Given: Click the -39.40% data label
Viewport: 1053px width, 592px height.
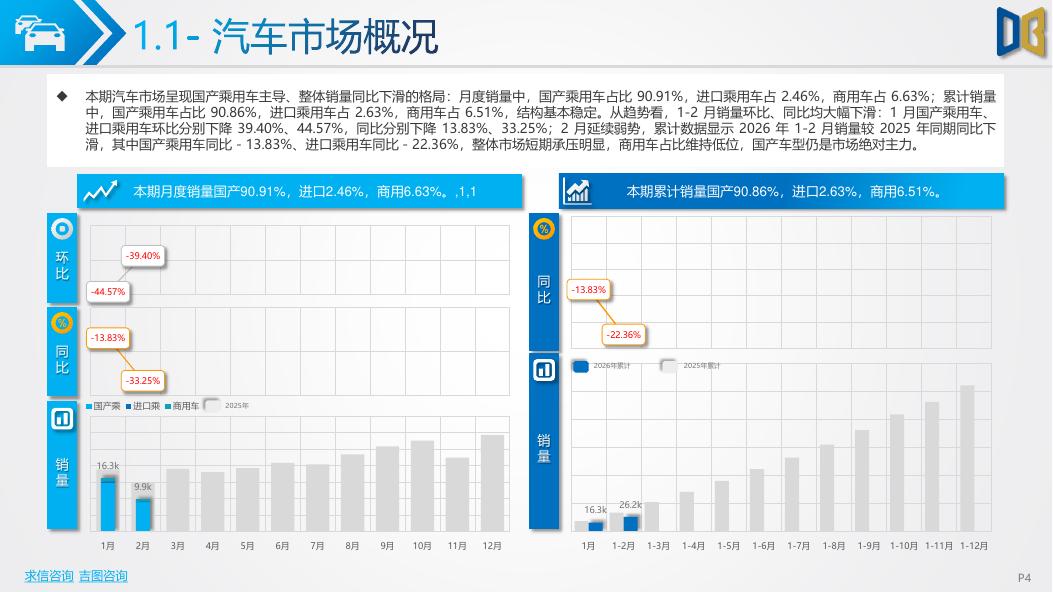Looking at the screenshot, I should click(143, 256).
